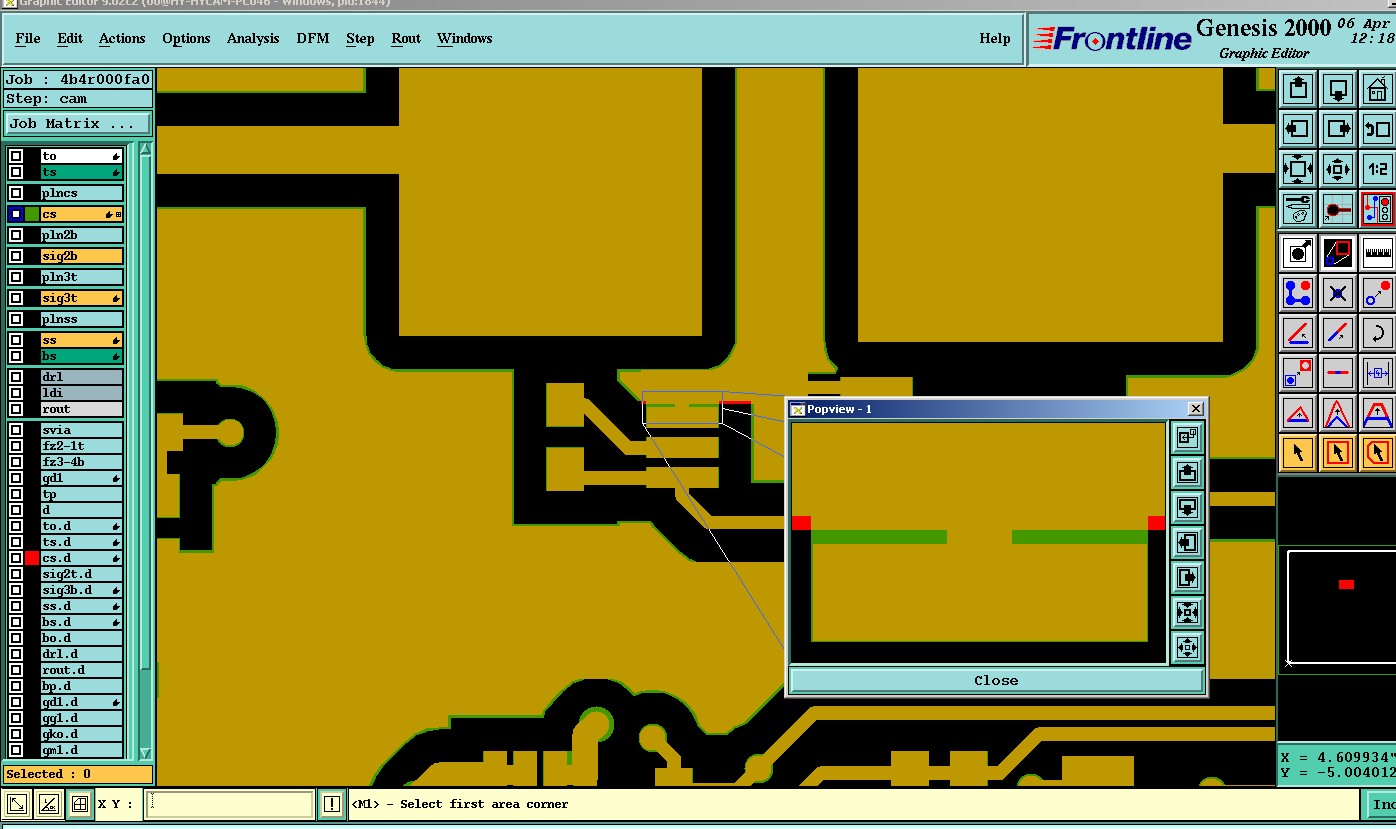Click the zoom in expand icon
The image size is (1396, 829).
click(x=1298, y=168)
